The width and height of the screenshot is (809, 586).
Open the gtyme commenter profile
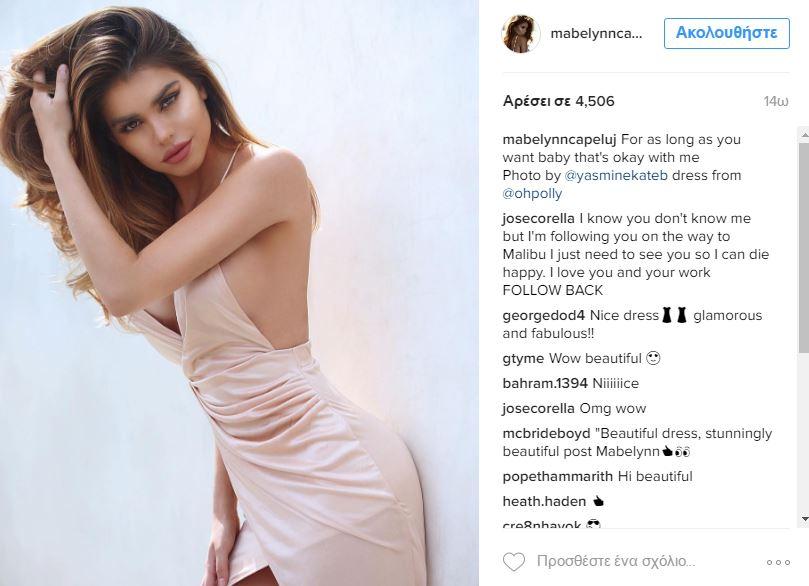tap(523, 359)
